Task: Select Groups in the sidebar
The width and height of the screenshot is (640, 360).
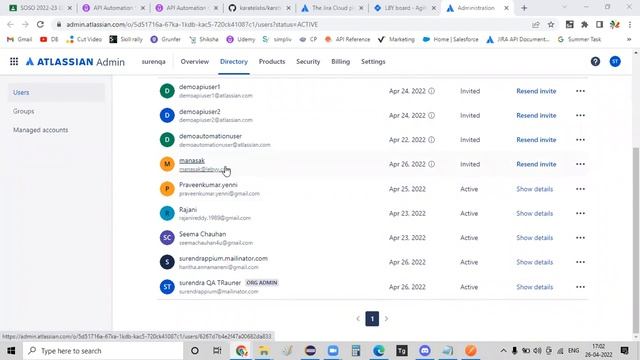Action: [x=24, y=111]
